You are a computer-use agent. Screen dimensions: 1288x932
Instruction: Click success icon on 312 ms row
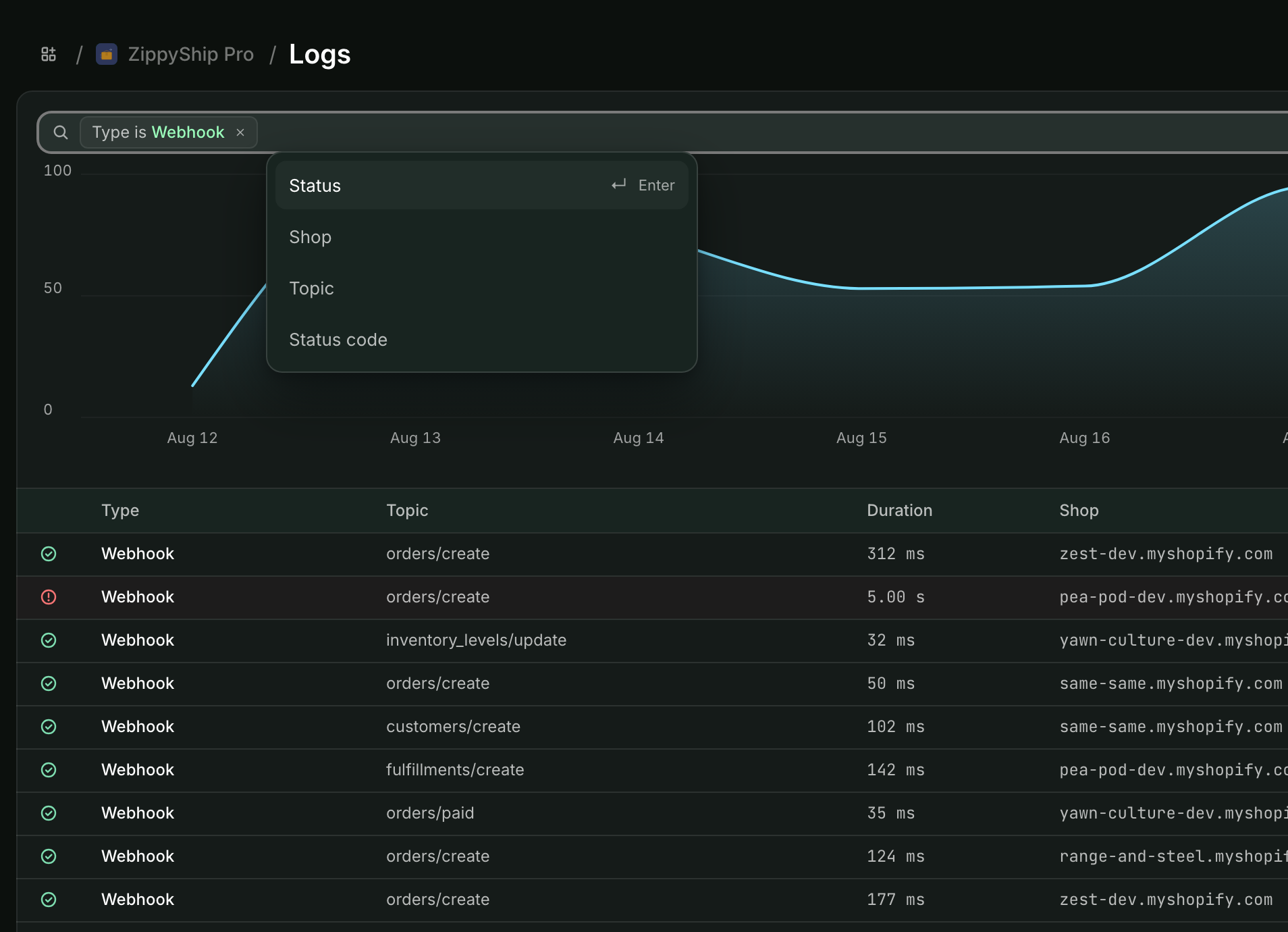[x=49, y=554]
